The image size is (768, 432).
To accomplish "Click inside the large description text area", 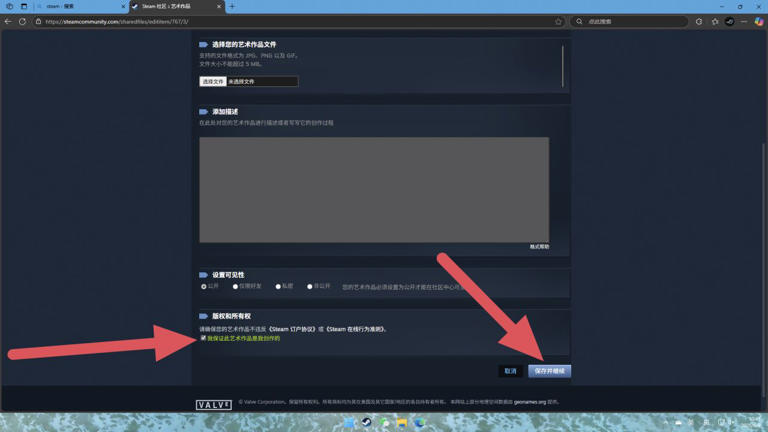I will pos(374,190).
